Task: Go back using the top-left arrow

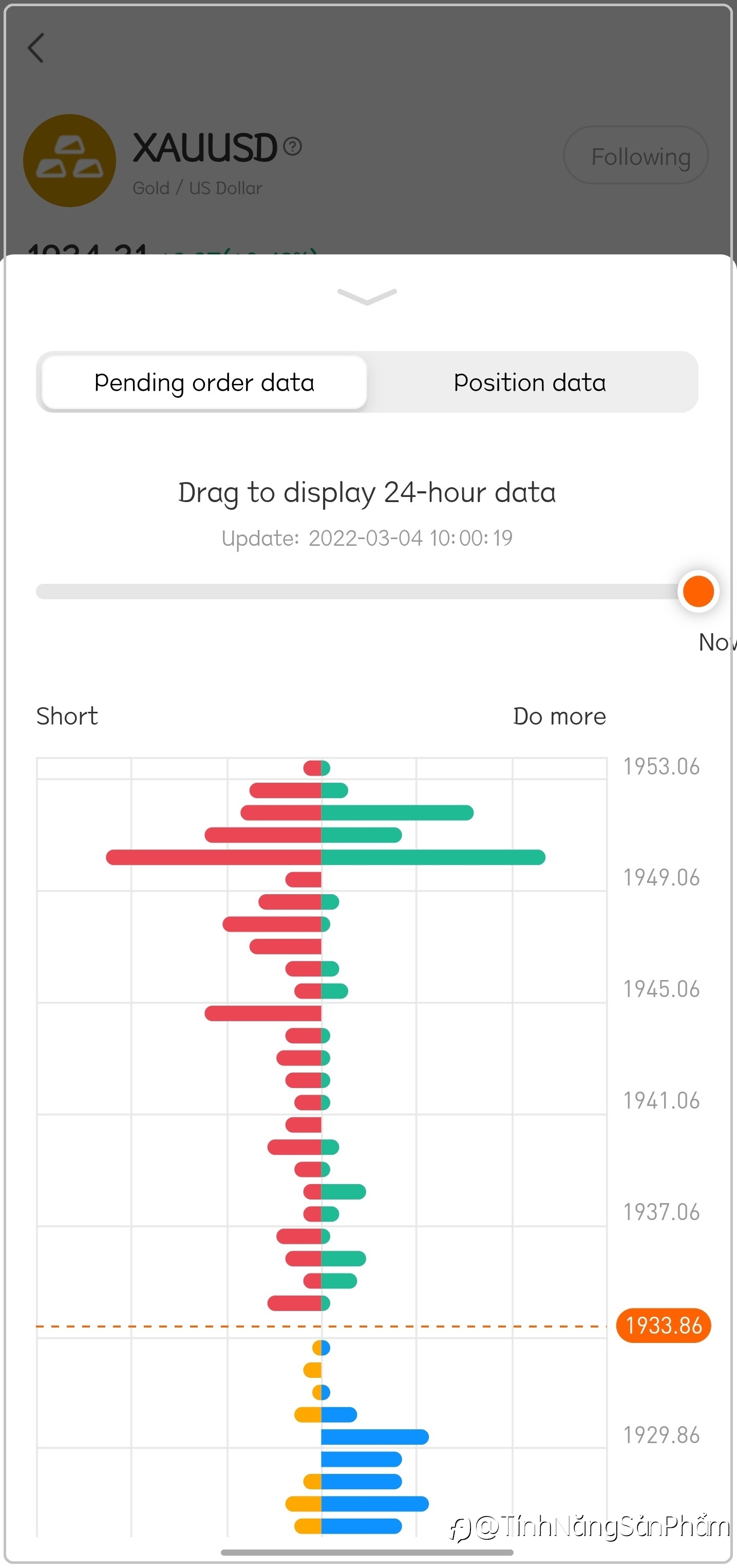Action: pos(36,48)
